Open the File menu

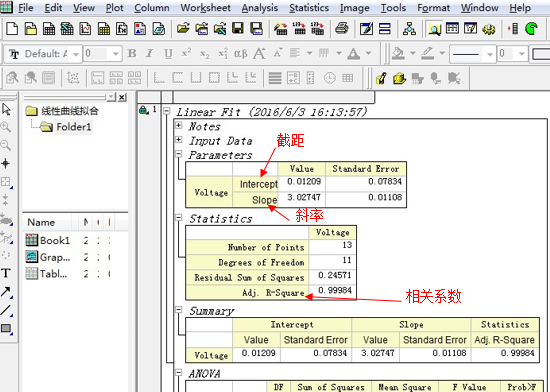point(26,8)
